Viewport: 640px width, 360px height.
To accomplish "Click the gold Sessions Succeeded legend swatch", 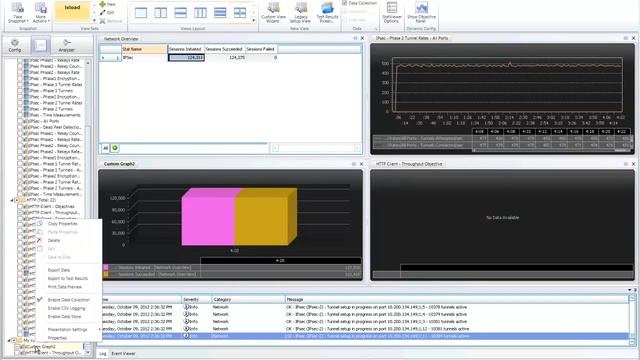I will point(106,275).
